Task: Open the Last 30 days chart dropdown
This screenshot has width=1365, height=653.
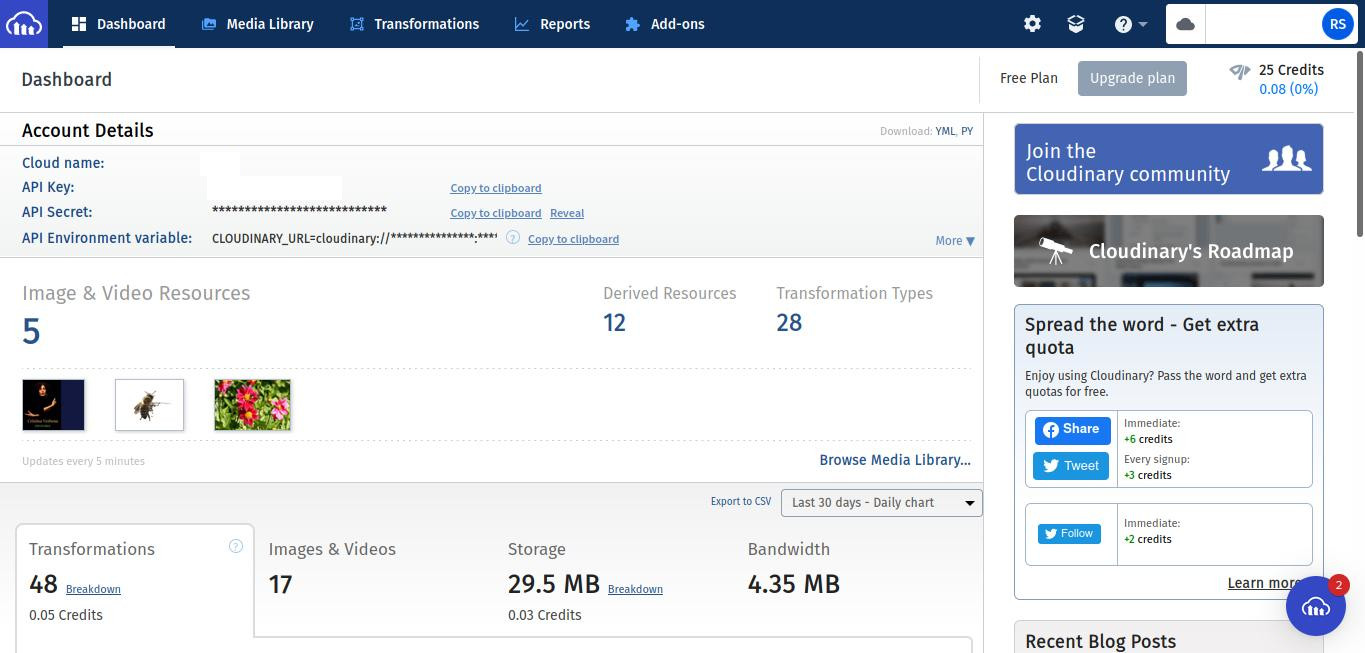Action: (x=882, y=502)
